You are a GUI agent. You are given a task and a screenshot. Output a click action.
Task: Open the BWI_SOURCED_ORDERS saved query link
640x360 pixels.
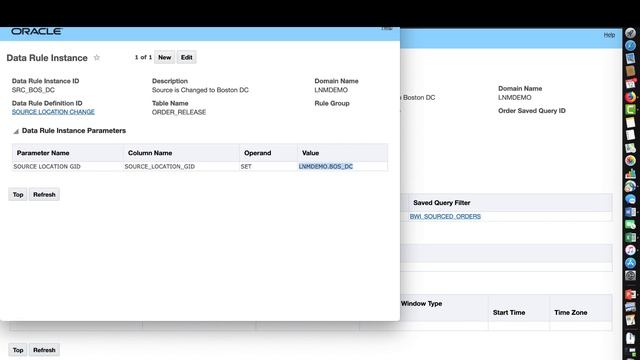[445, 217]
